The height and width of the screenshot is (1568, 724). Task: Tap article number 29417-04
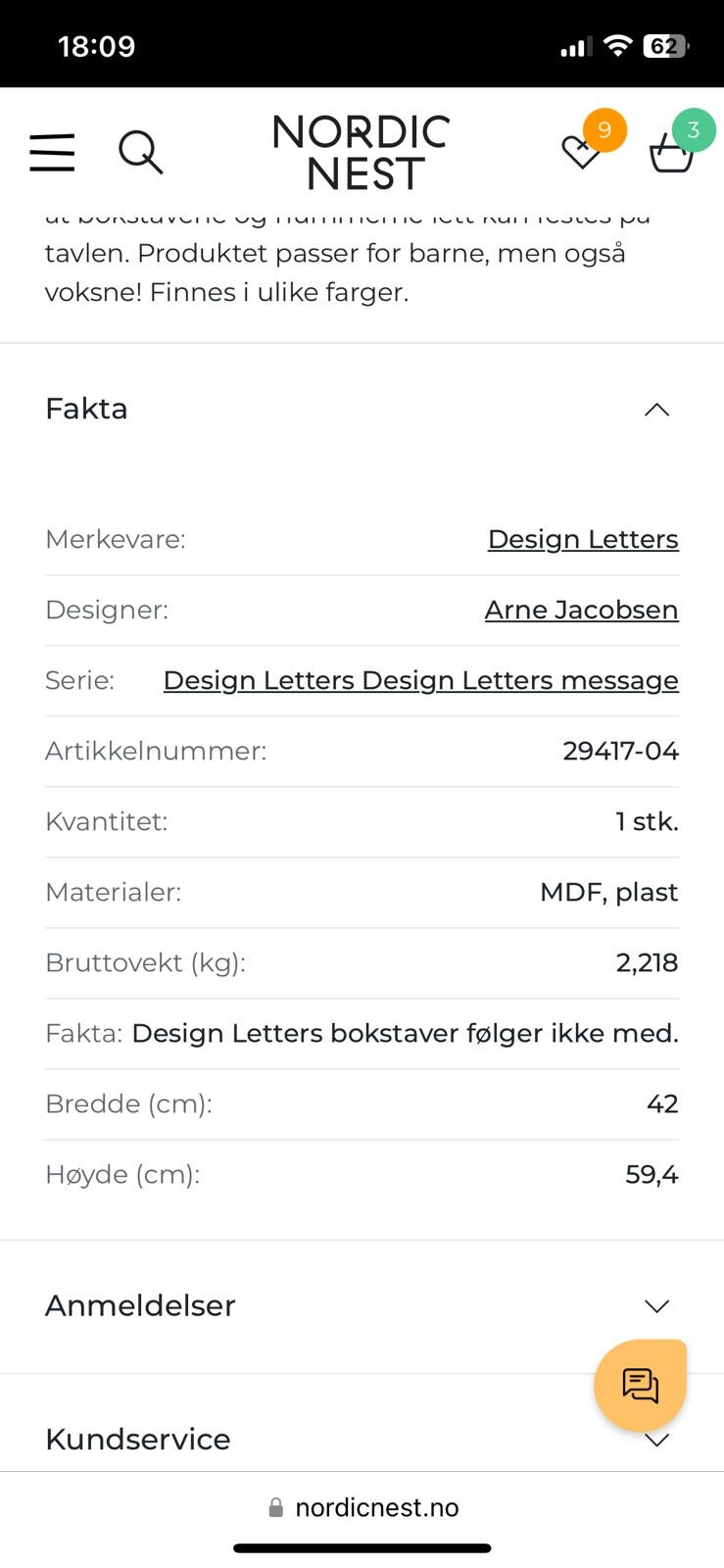coord(620,751)
